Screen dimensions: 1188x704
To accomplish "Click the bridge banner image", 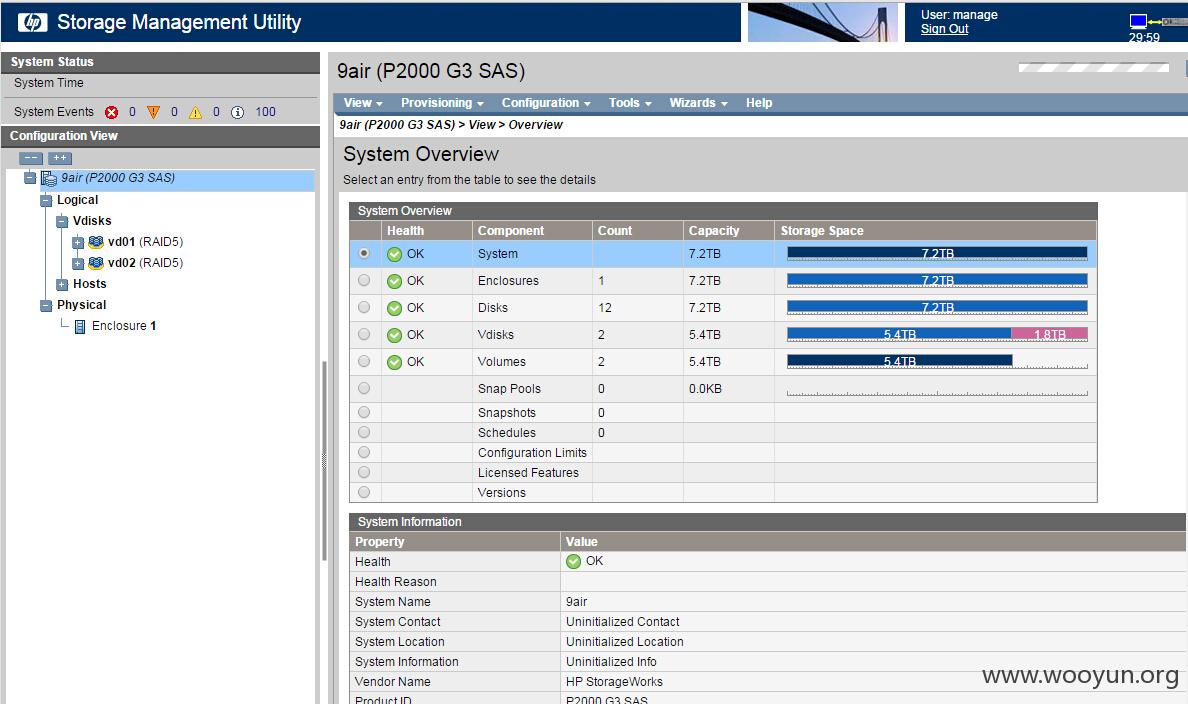I will [822, 22].
